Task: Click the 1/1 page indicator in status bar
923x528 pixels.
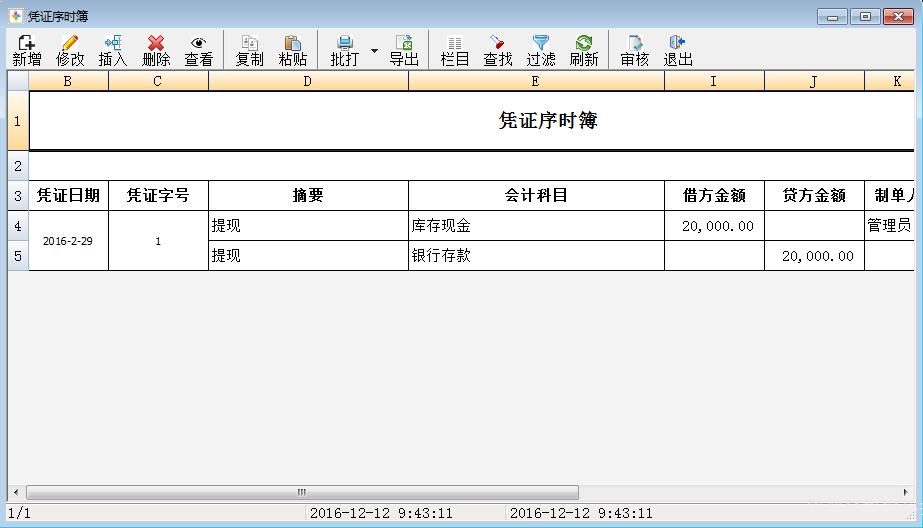Action: click(x=19, y=513)
